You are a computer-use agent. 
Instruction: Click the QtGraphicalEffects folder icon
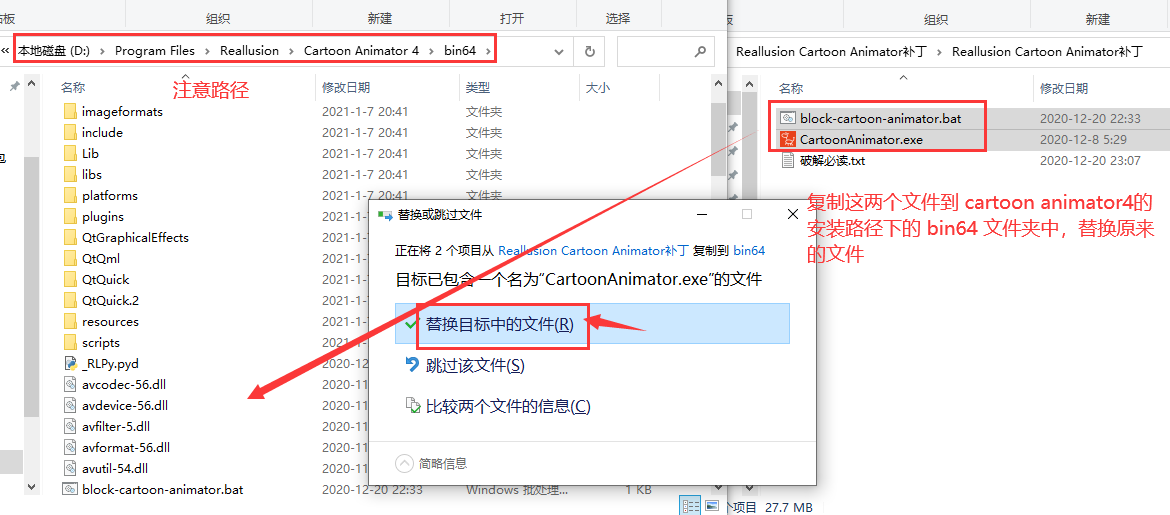click(x=70, y=237)
